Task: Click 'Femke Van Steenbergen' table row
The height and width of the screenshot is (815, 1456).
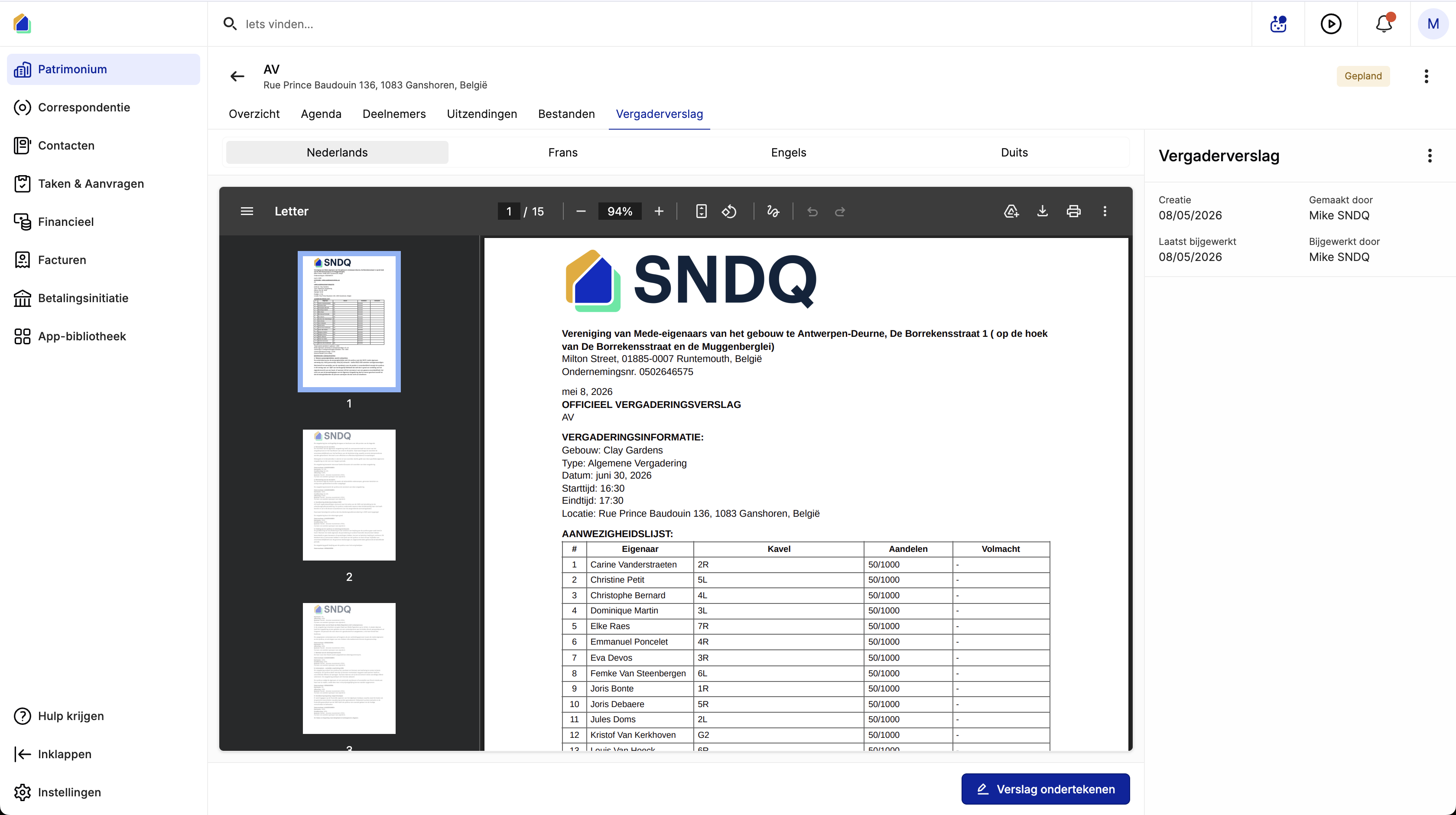Action: [806, 673]
